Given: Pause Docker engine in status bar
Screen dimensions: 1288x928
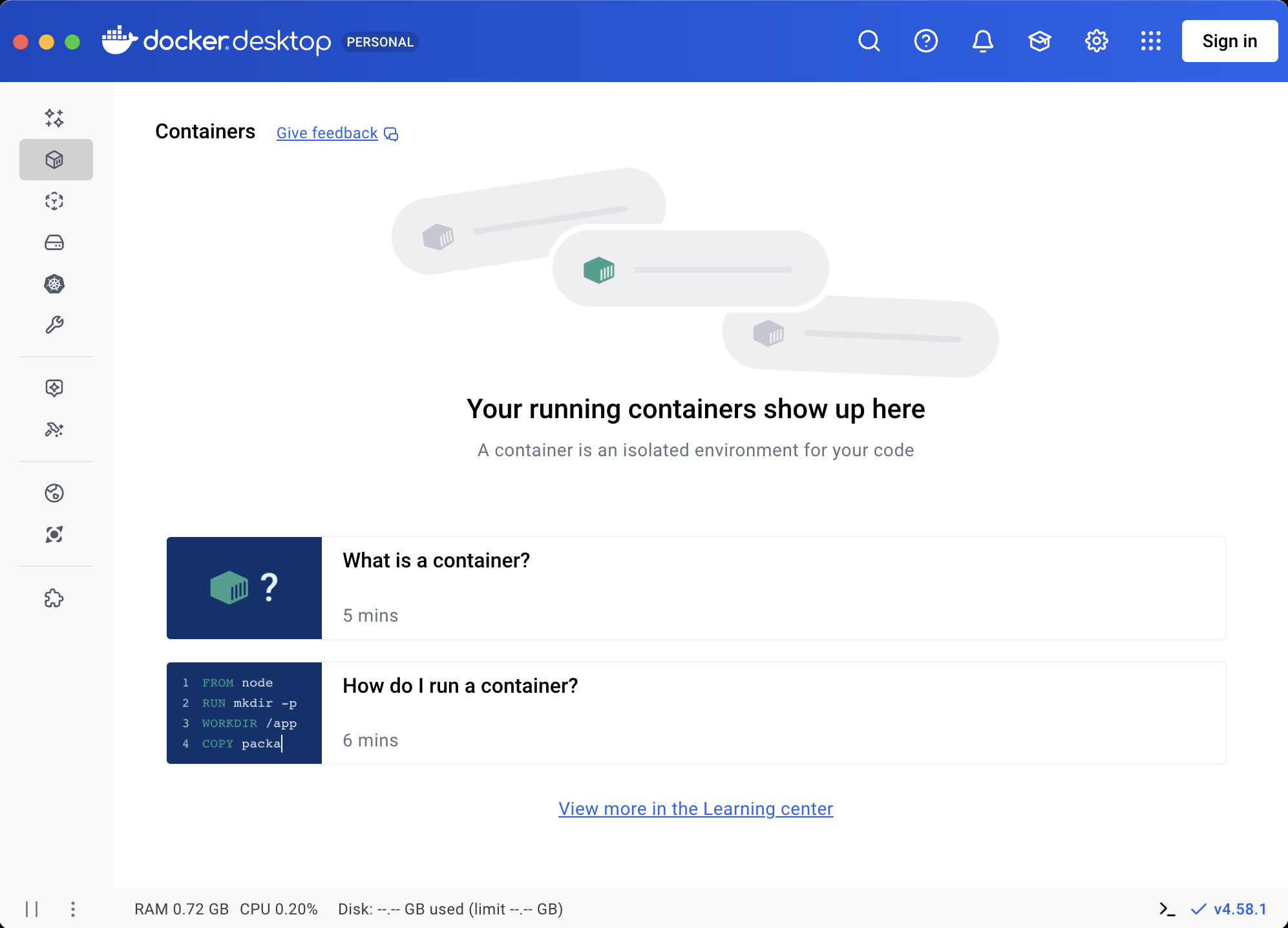Looking at the screenshot, I should click(x=32, y=909).
